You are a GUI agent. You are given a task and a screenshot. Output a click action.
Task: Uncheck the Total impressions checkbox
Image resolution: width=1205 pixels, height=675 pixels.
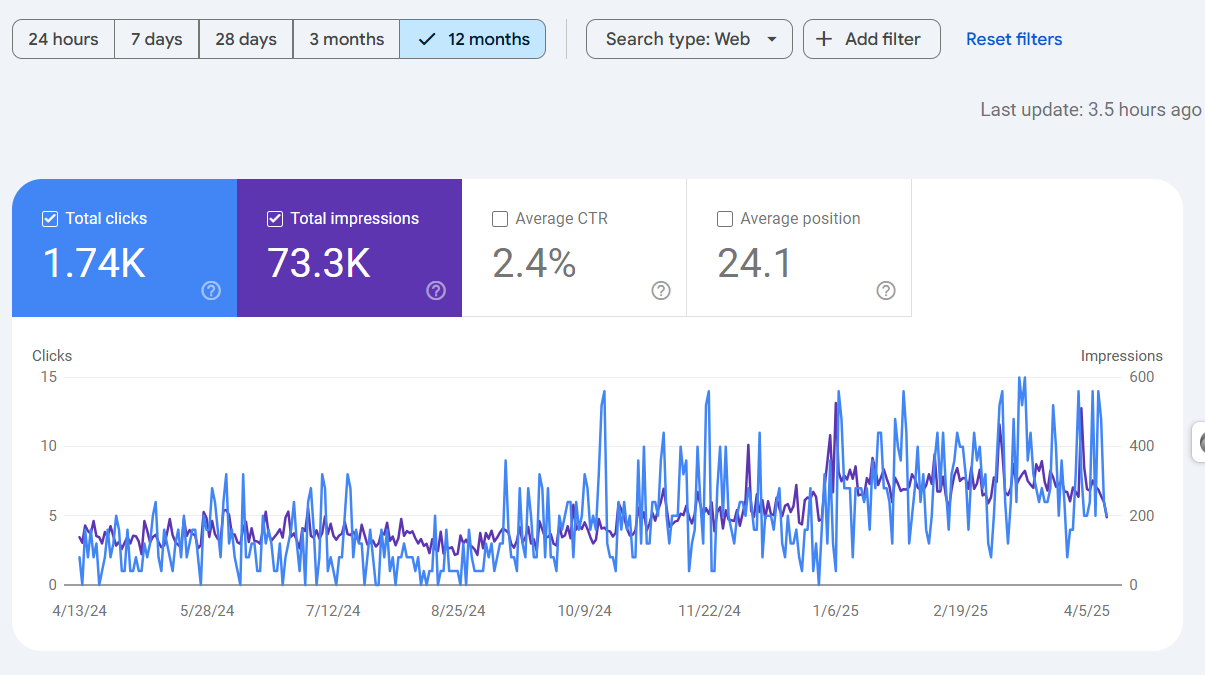pos(275,219)
